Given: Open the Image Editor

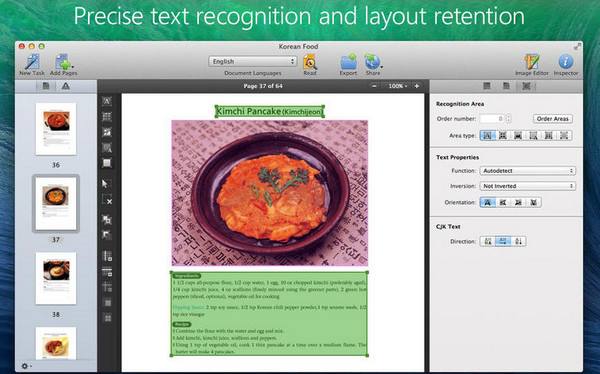Looking at the screenshot, I should pyautogui.click(x=532, y=62).
